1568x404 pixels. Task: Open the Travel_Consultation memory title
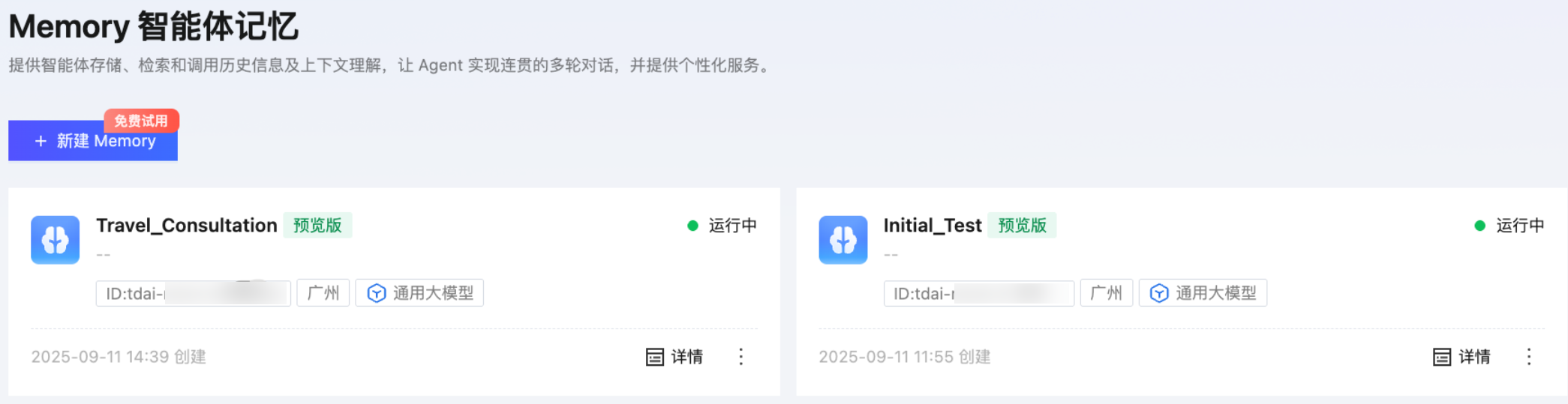186,226
